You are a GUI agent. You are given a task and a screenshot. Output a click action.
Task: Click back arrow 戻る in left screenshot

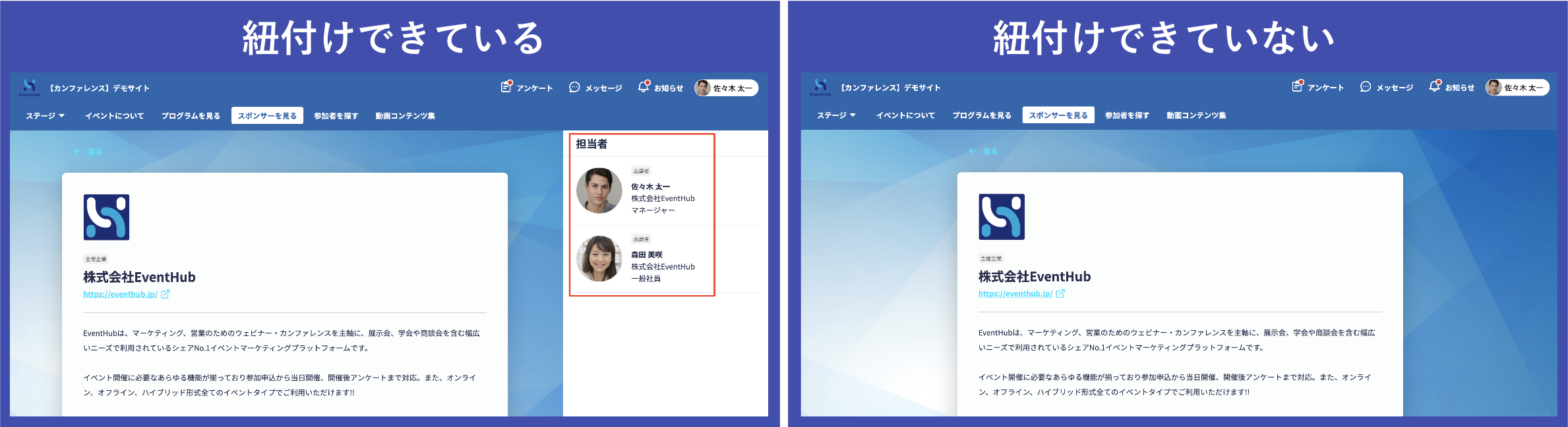coord(88,152)
